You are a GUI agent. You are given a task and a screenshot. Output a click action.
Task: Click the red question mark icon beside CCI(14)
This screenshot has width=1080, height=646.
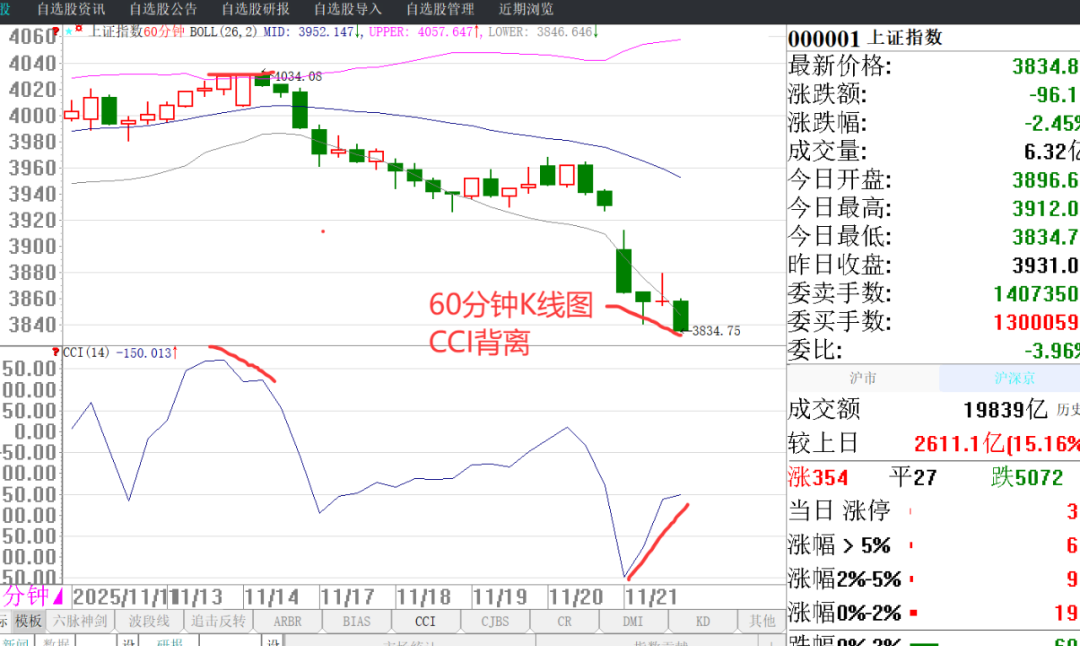pos(56,352)
